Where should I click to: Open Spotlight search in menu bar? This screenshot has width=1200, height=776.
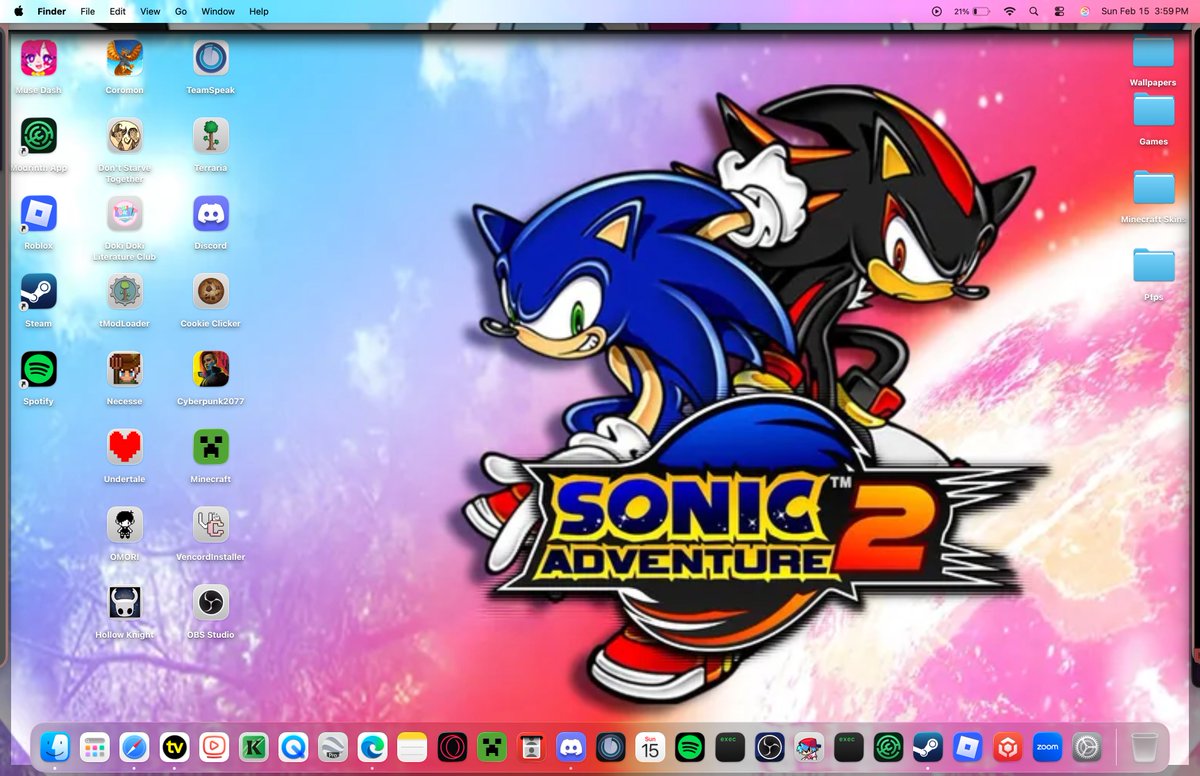[x=1034, y=11]
